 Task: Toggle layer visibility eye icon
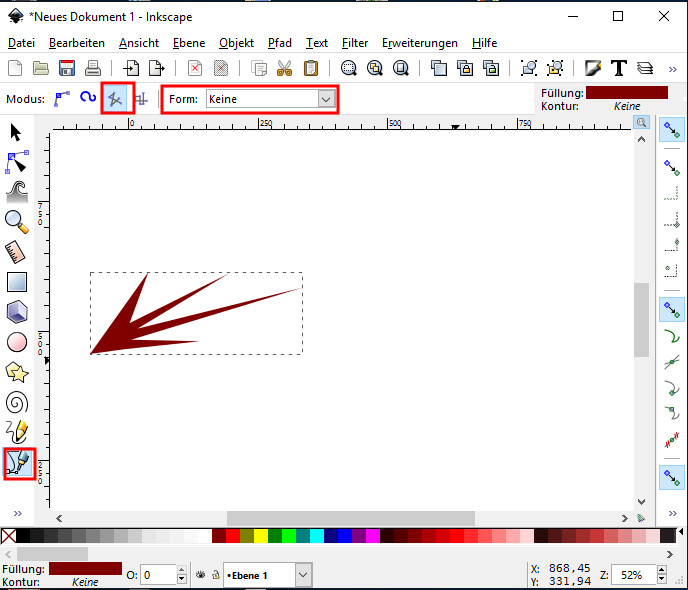201,575
